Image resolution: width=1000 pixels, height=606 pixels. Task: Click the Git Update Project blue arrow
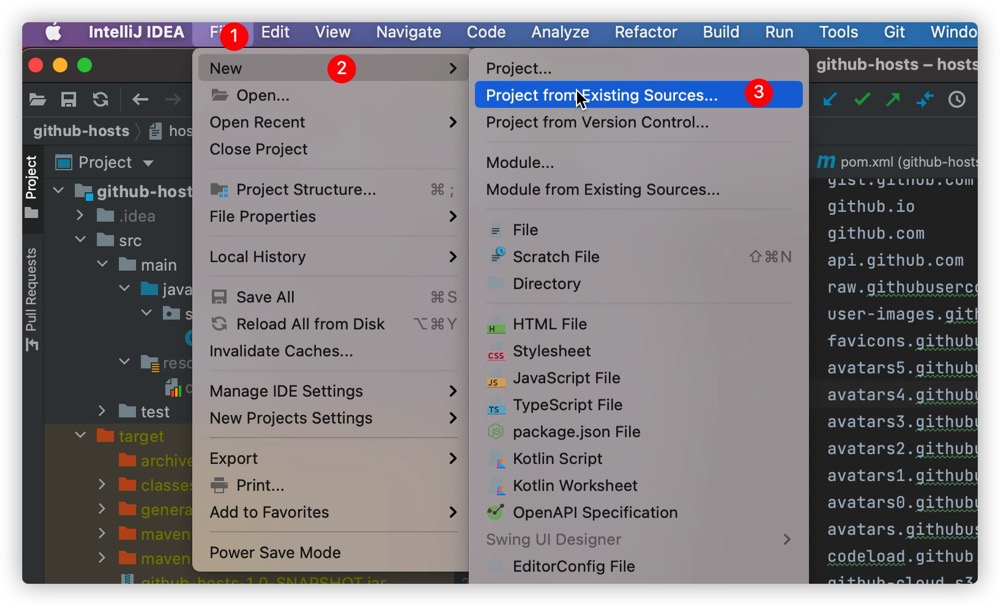(x=830, y=100)
